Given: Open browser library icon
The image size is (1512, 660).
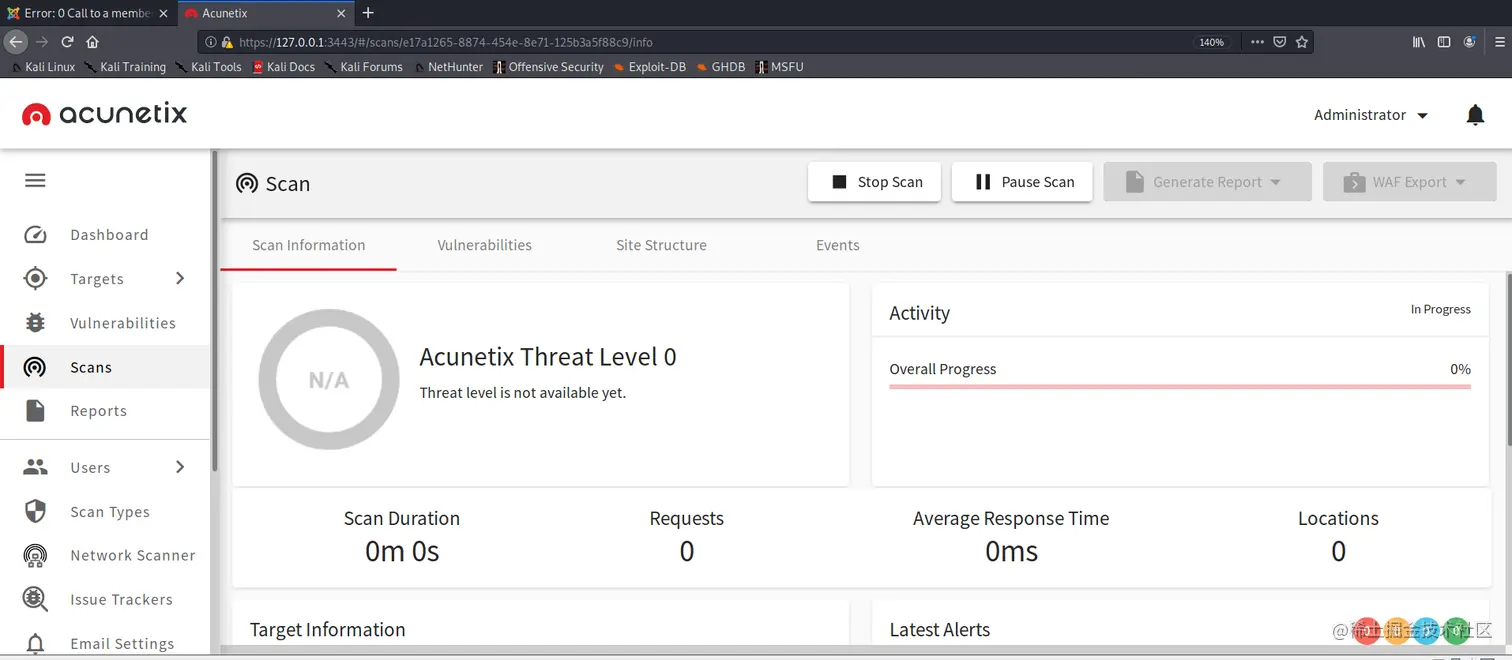Looking at the screenshot, I should coord(1419,42).
